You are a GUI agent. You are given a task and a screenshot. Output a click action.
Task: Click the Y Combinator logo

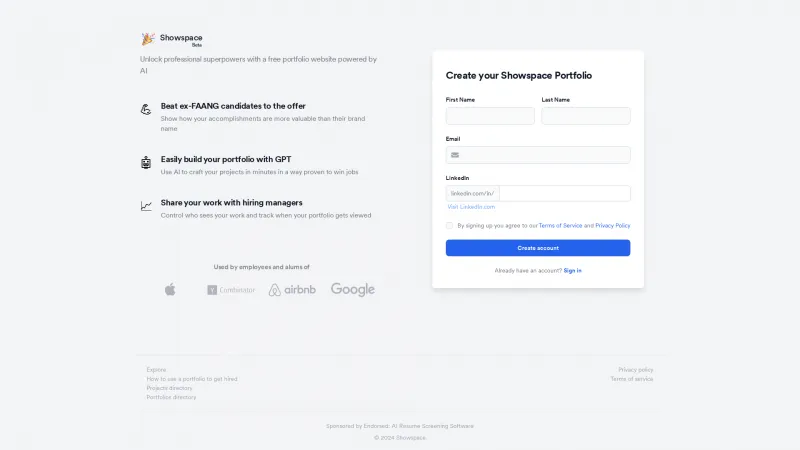231,290
